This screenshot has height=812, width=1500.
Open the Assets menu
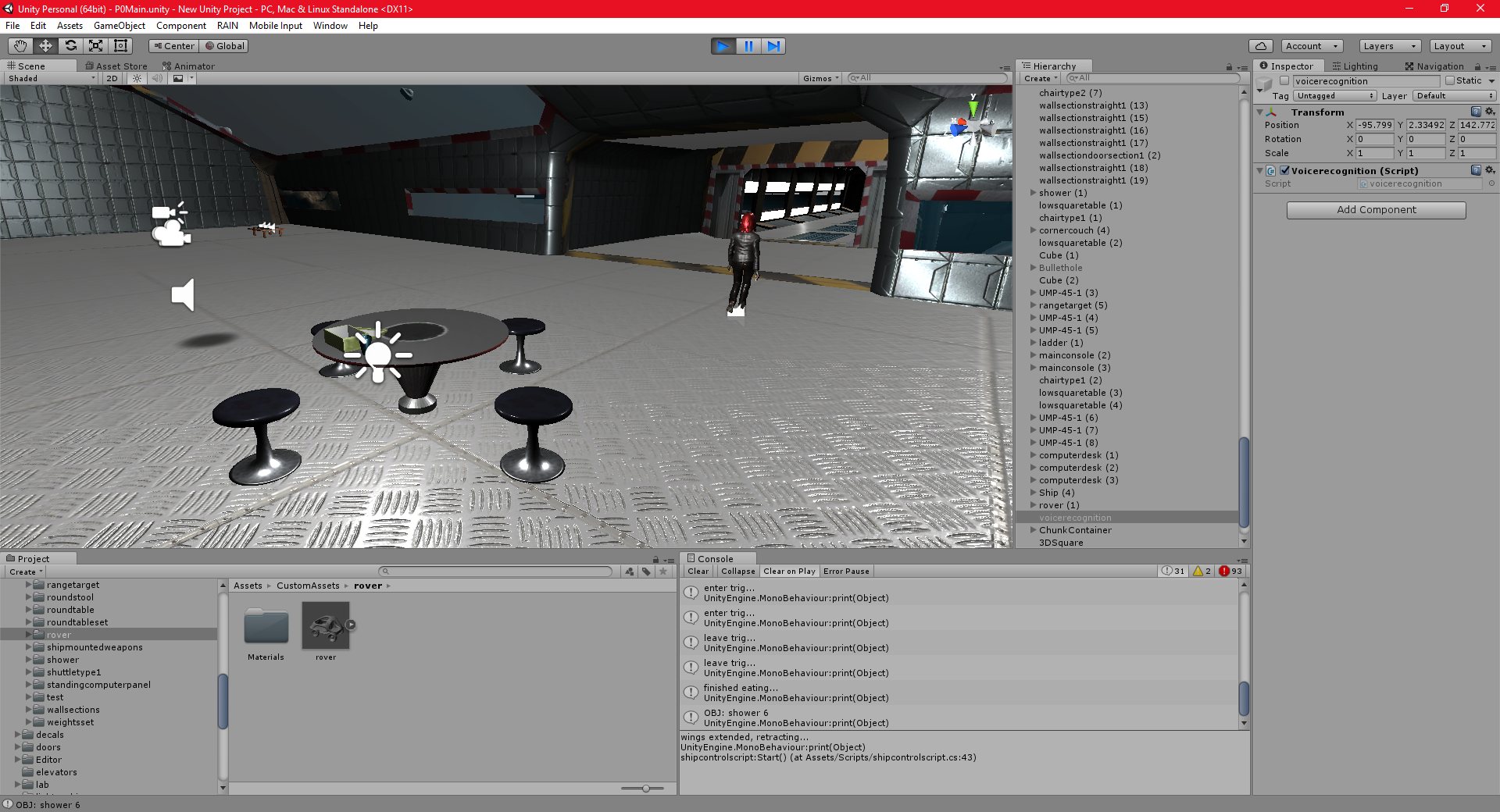click(70, 26)
